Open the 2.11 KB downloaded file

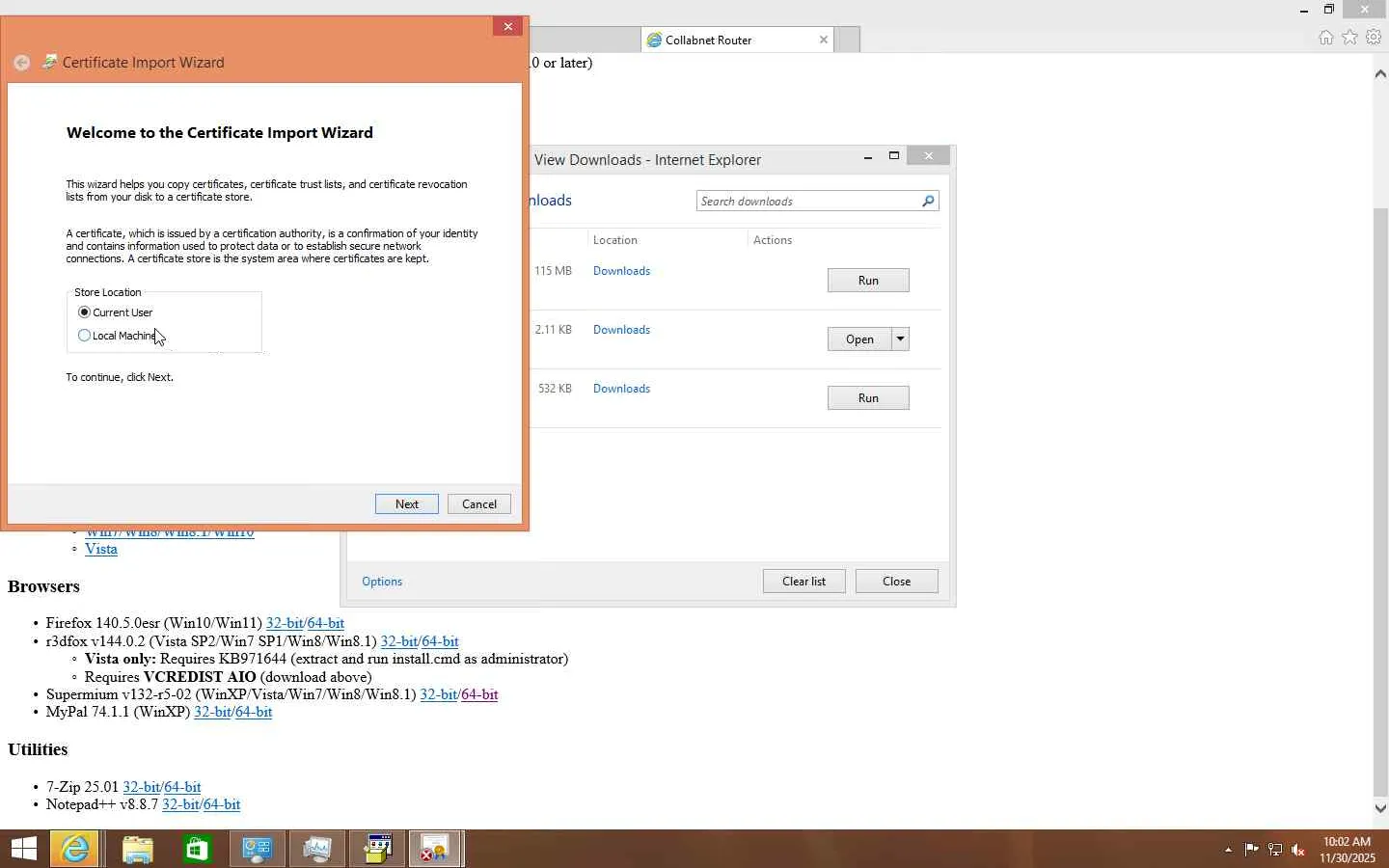coord(859,339)
